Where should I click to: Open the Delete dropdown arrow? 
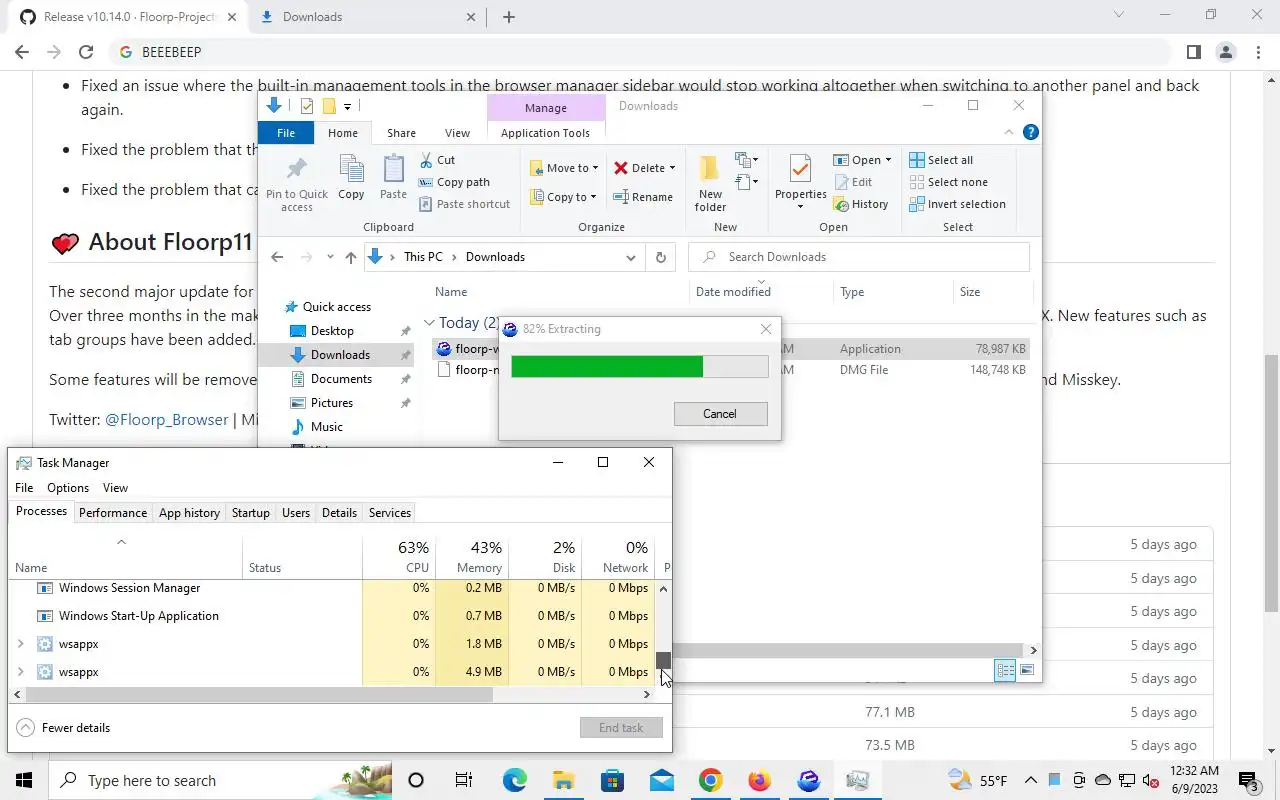click(x=672, y=168)
